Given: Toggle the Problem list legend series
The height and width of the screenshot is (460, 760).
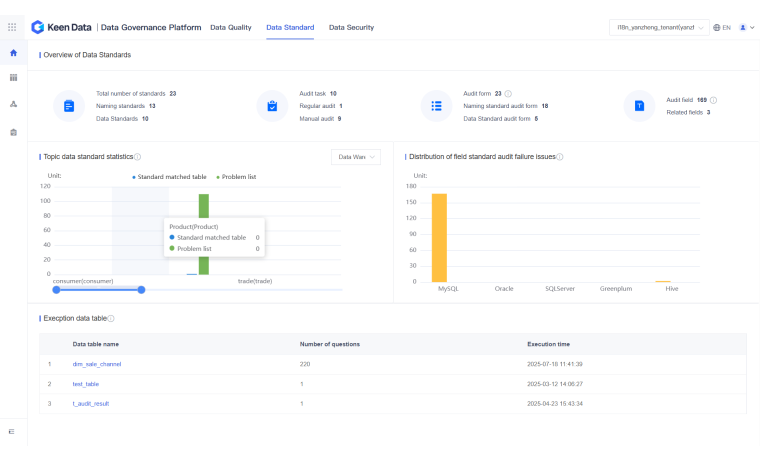Looking at the screenshot, I should pyautogui.click(x=237, y=176).
